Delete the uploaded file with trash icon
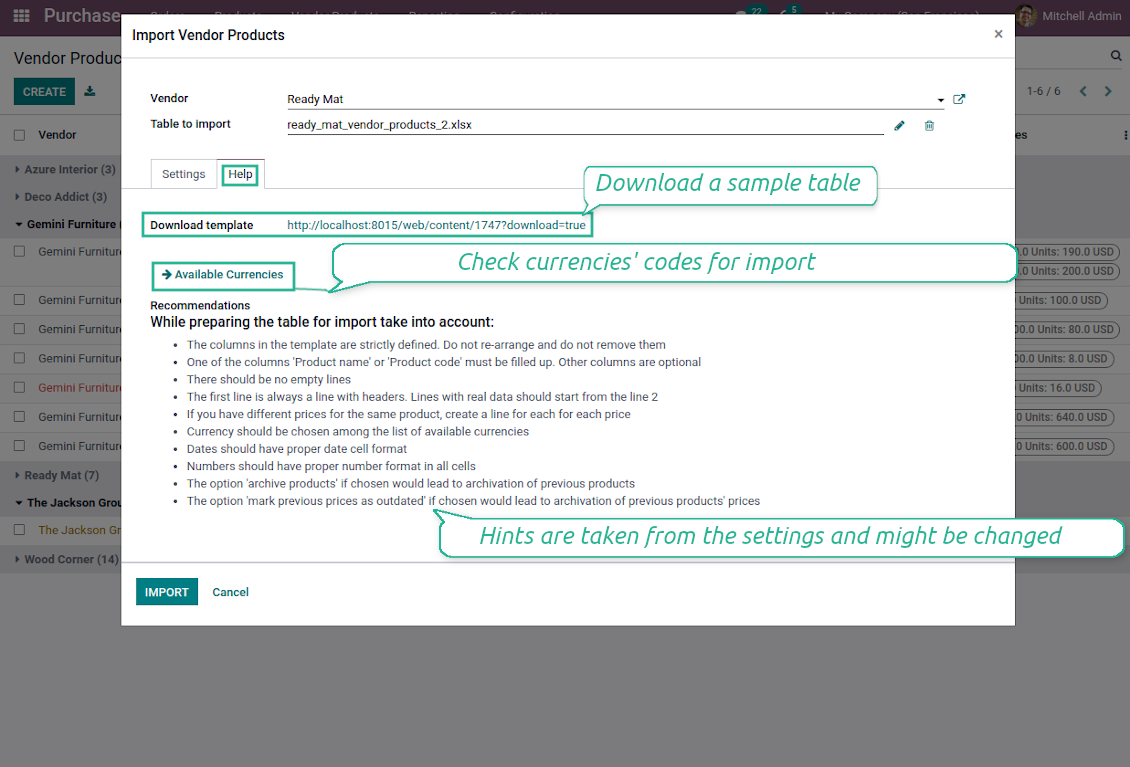Screen dimensions: 1130x767 (x=929, y=125)
